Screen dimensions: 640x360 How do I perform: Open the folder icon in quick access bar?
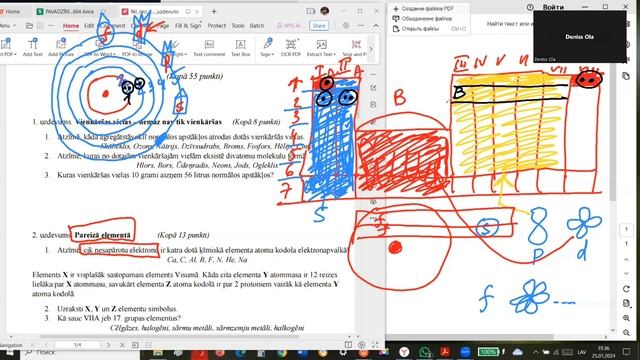[29, 25]
